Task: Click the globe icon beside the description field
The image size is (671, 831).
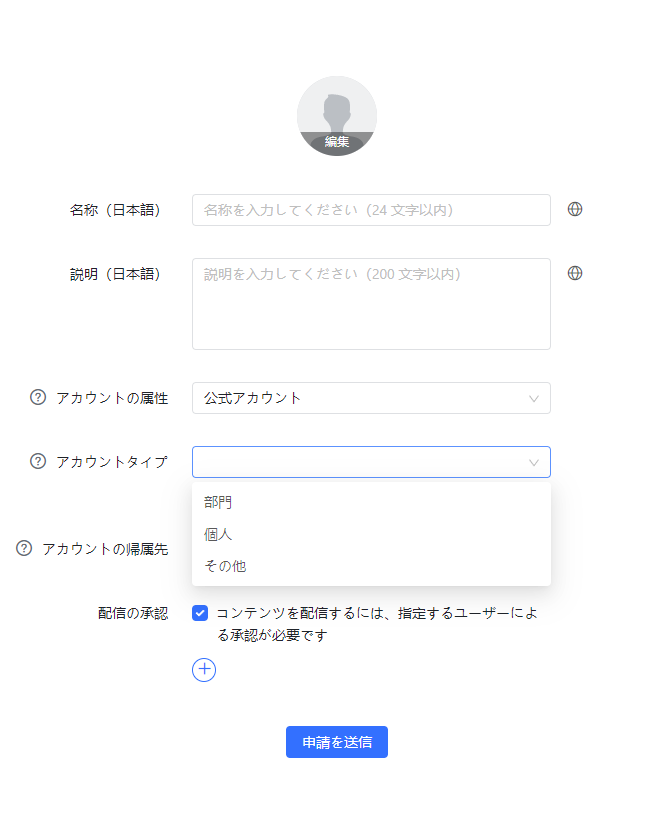Action: (575, 273)
